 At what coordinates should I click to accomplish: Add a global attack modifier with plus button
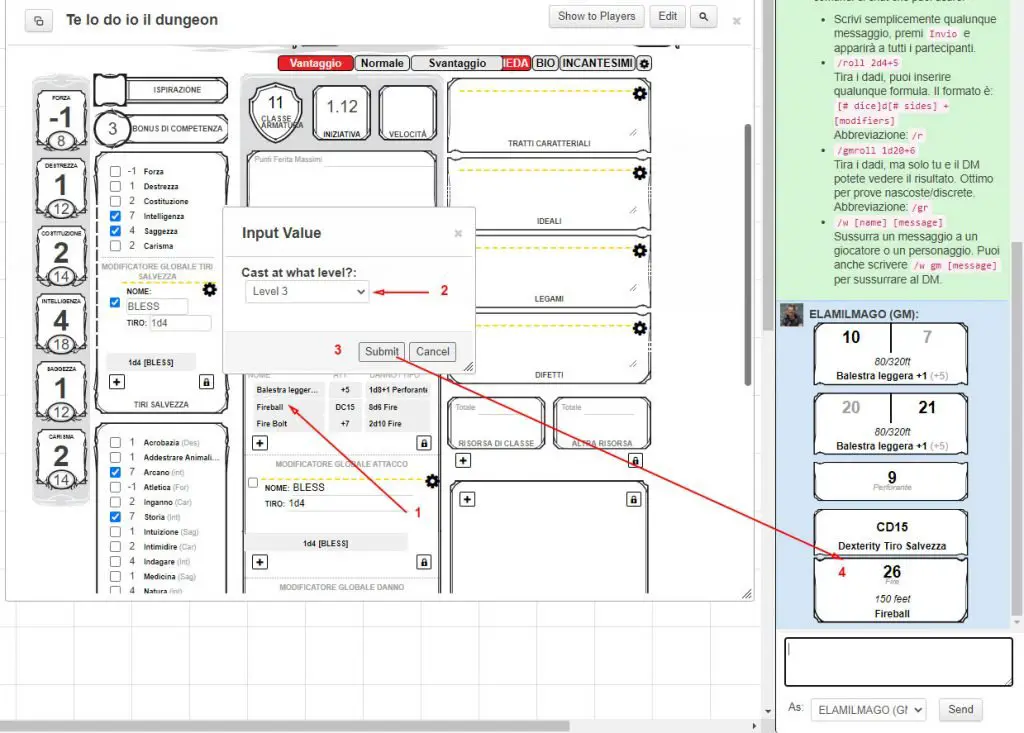pos(260,562)
